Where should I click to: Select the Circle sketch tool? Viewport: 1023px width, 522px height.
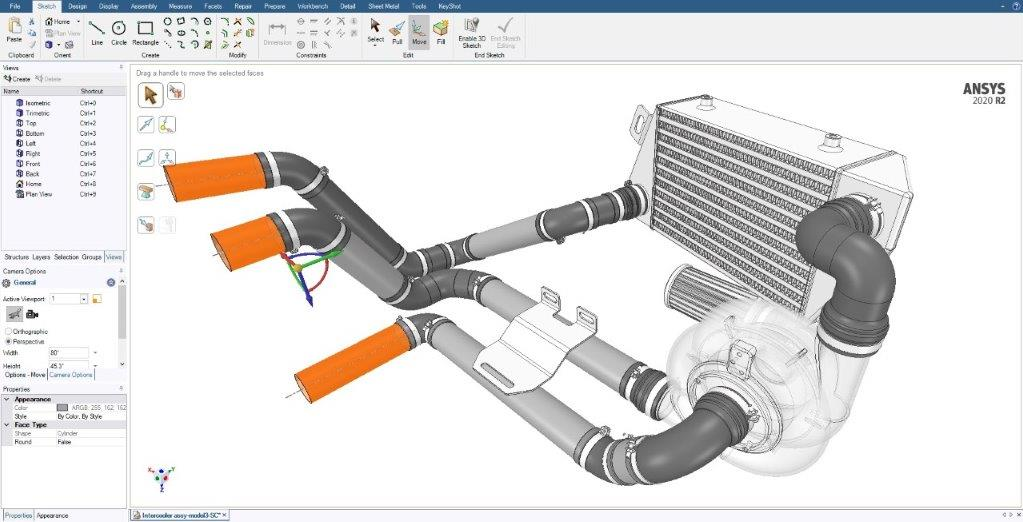(119, 33)
